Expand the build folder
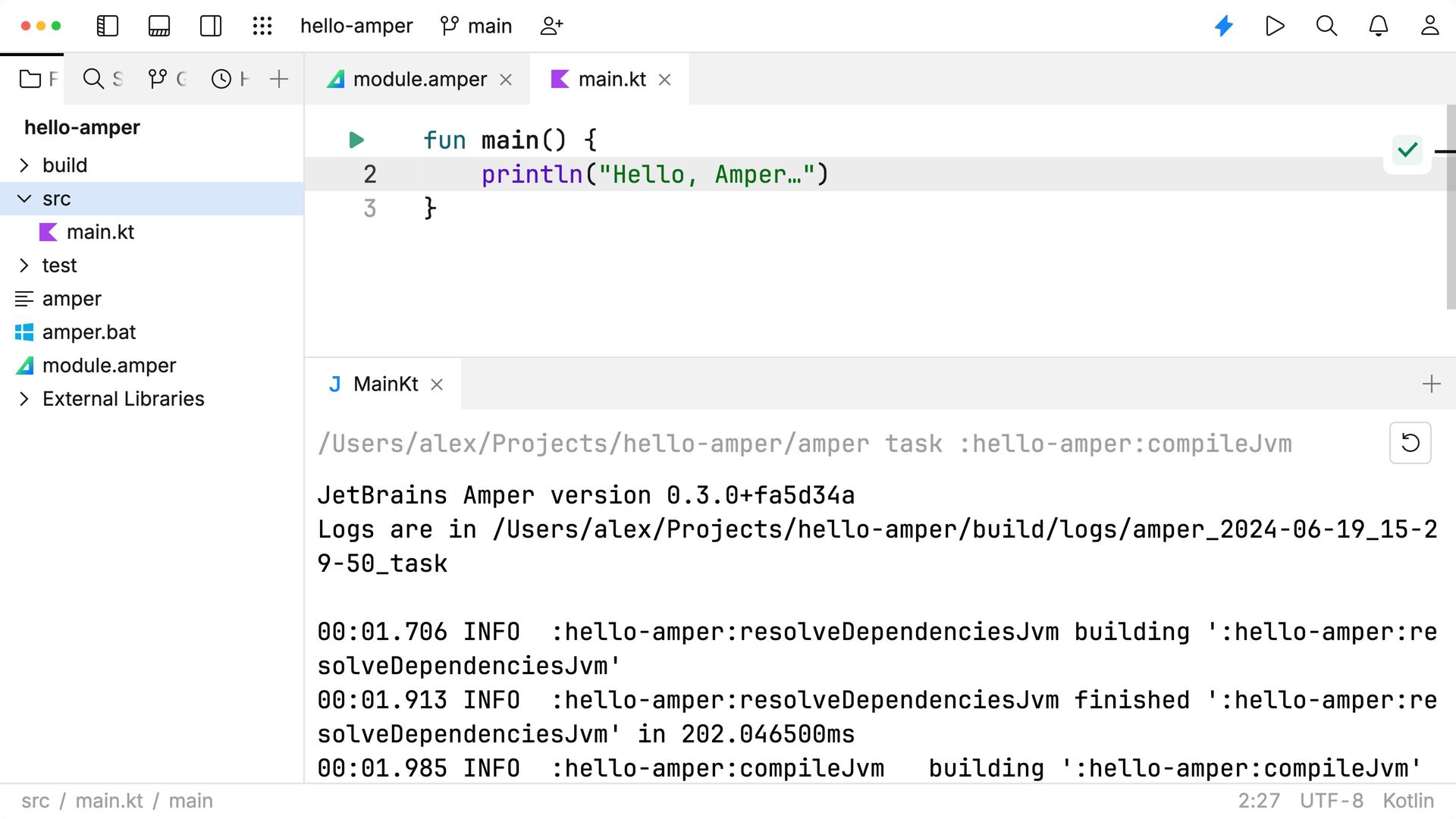Image resolution: width=1456 pixels, height=819 pixels. 24,165
